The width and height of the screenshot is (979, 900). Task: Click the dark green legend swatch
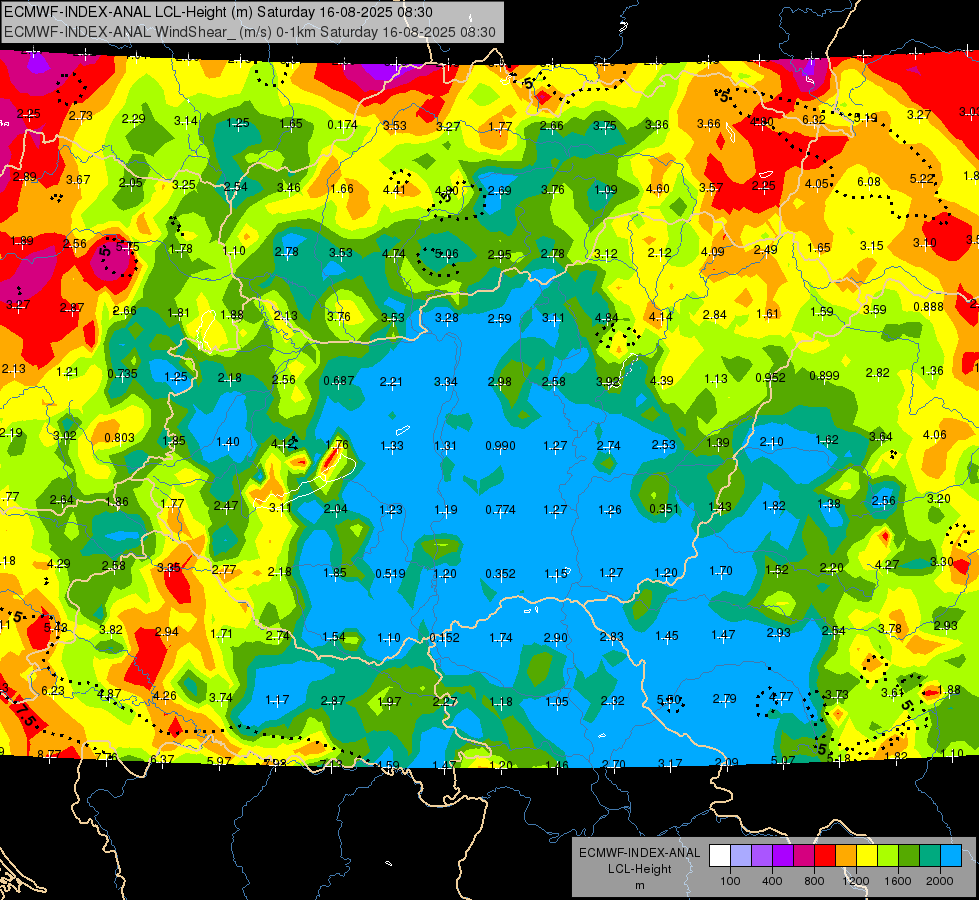pos(908,856)
